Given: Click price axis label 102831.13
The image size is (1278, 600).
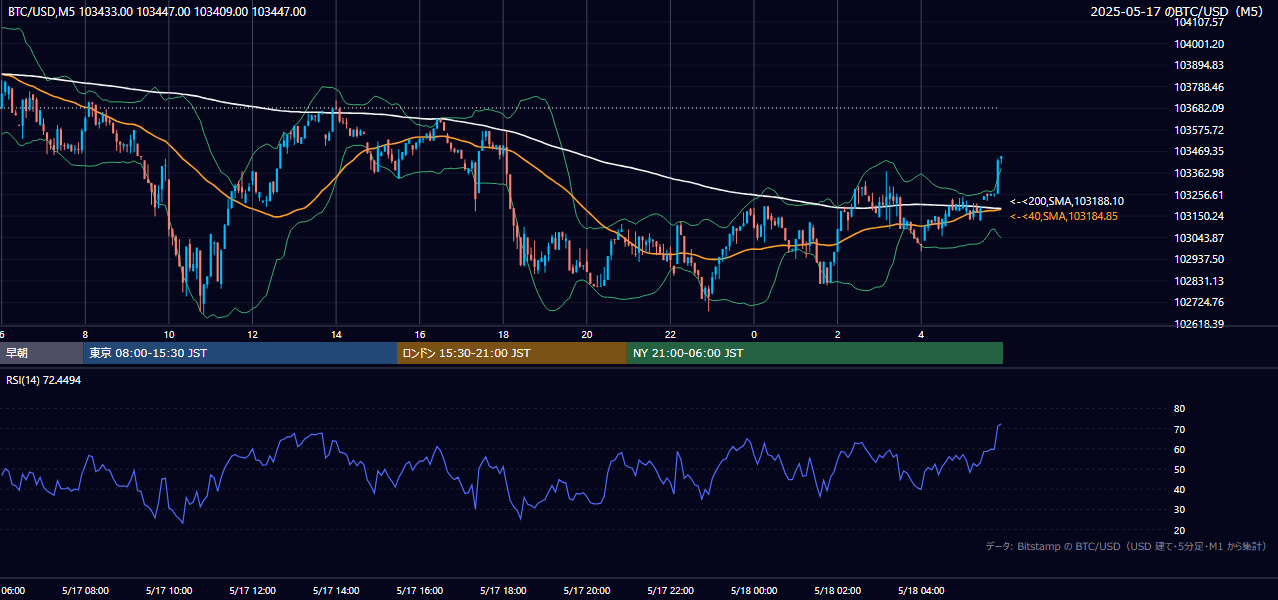Looking at the screenshot, I should tap(1199, 281).
